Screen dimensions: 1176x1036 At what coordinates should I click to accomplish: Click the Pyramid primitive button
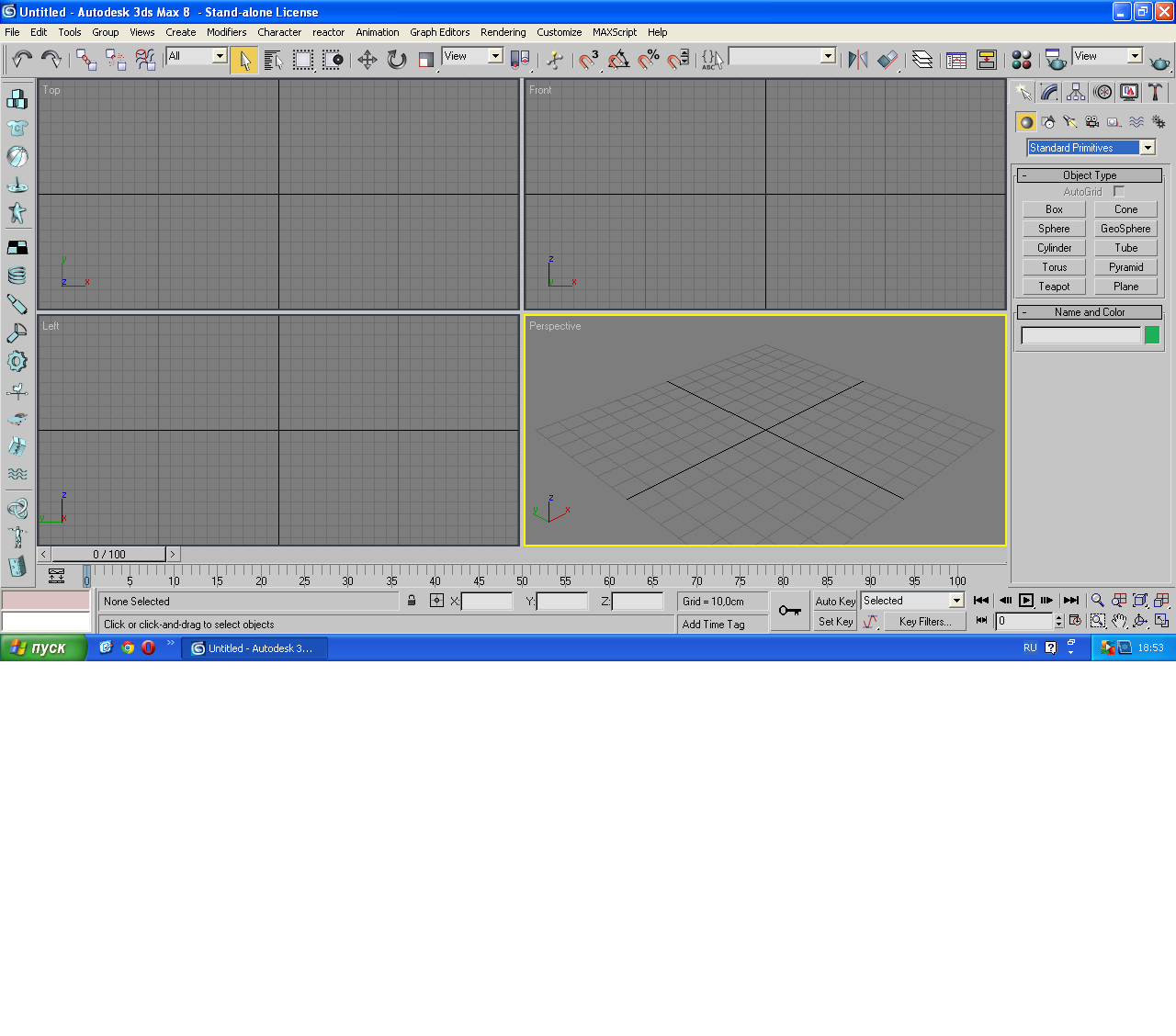pos(1125,267)
